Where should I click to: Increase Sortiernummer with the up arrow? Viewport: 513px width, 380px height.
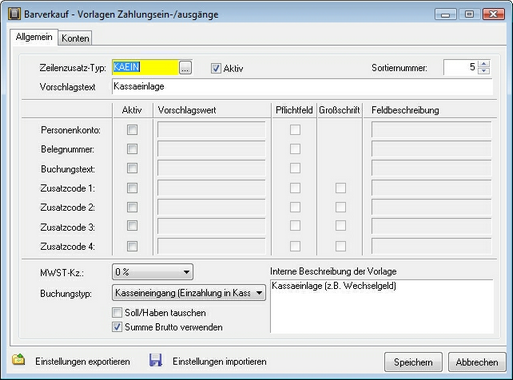tap(484, 64)
